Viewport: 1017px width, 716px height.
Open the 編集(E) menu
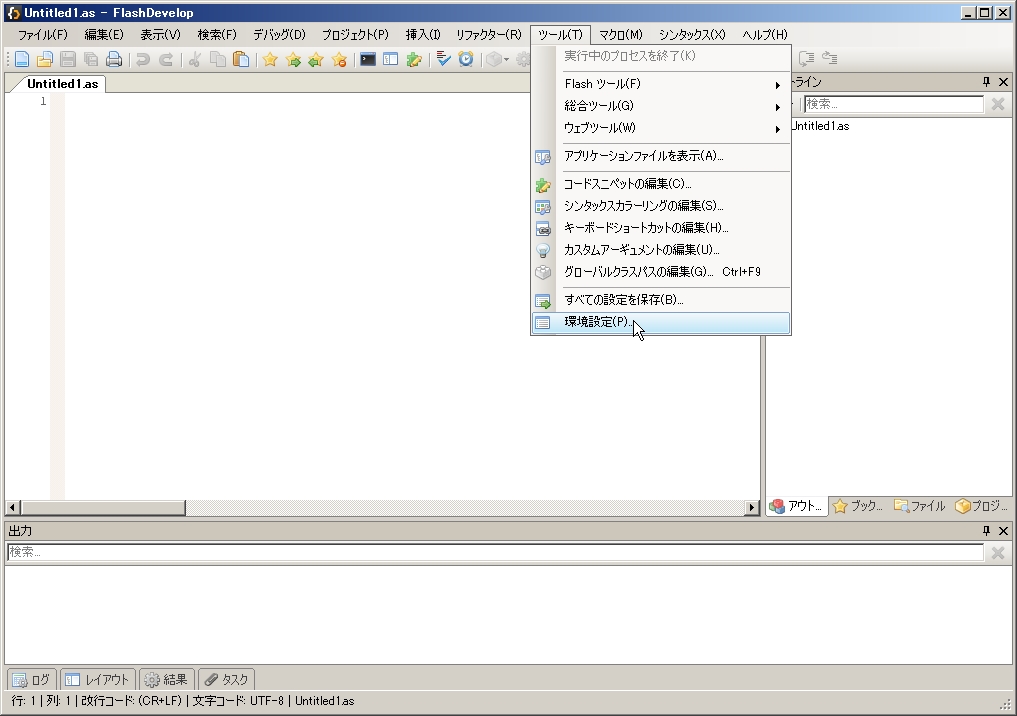click(x=104, y=34)
